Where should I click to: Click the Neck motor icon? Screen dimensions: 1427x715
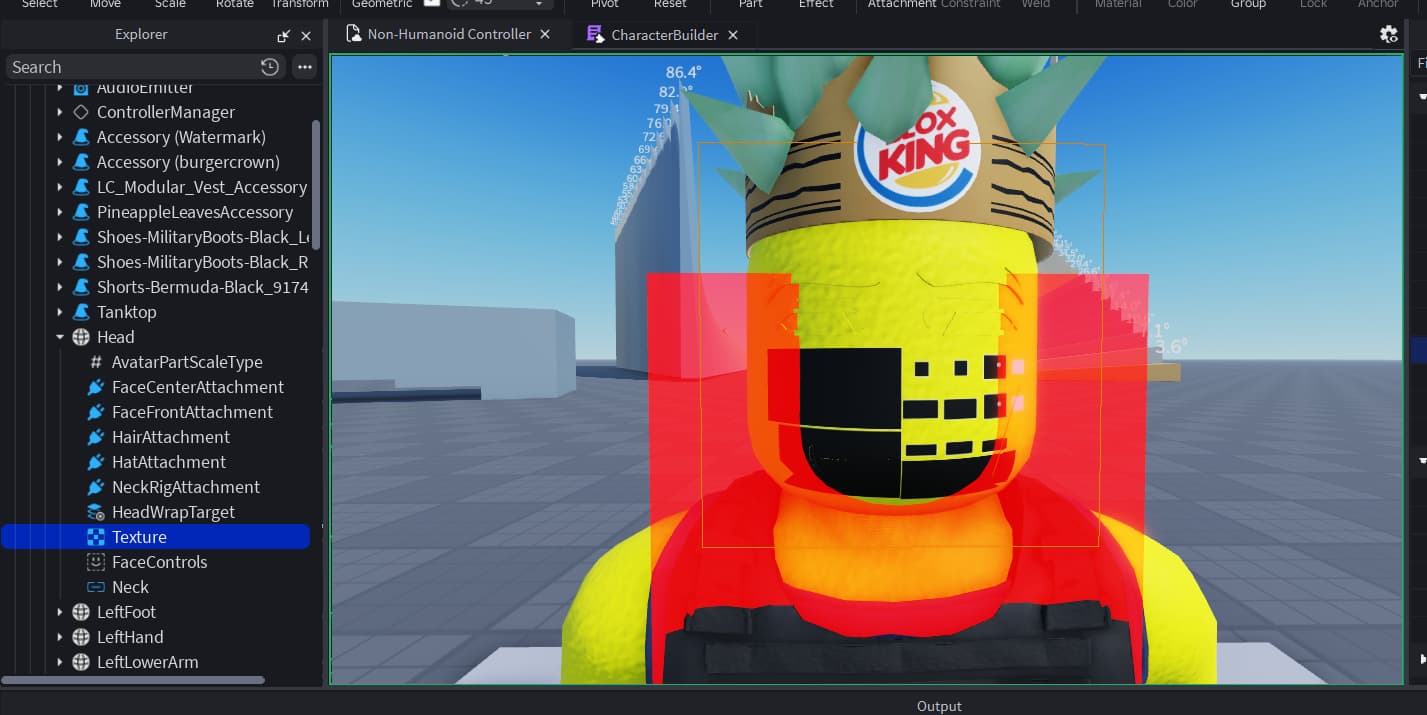point(96,587)
